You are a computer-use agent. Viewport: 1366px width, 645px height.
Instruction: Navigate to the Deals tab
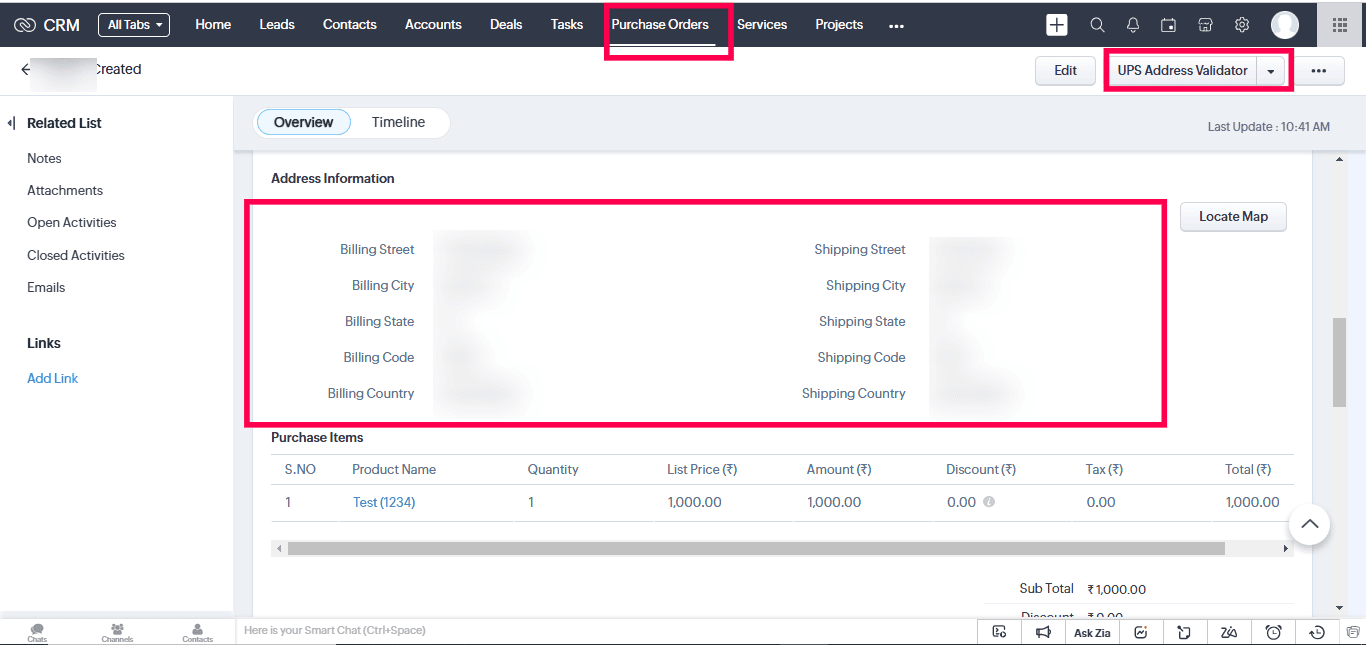coord(506,25)
